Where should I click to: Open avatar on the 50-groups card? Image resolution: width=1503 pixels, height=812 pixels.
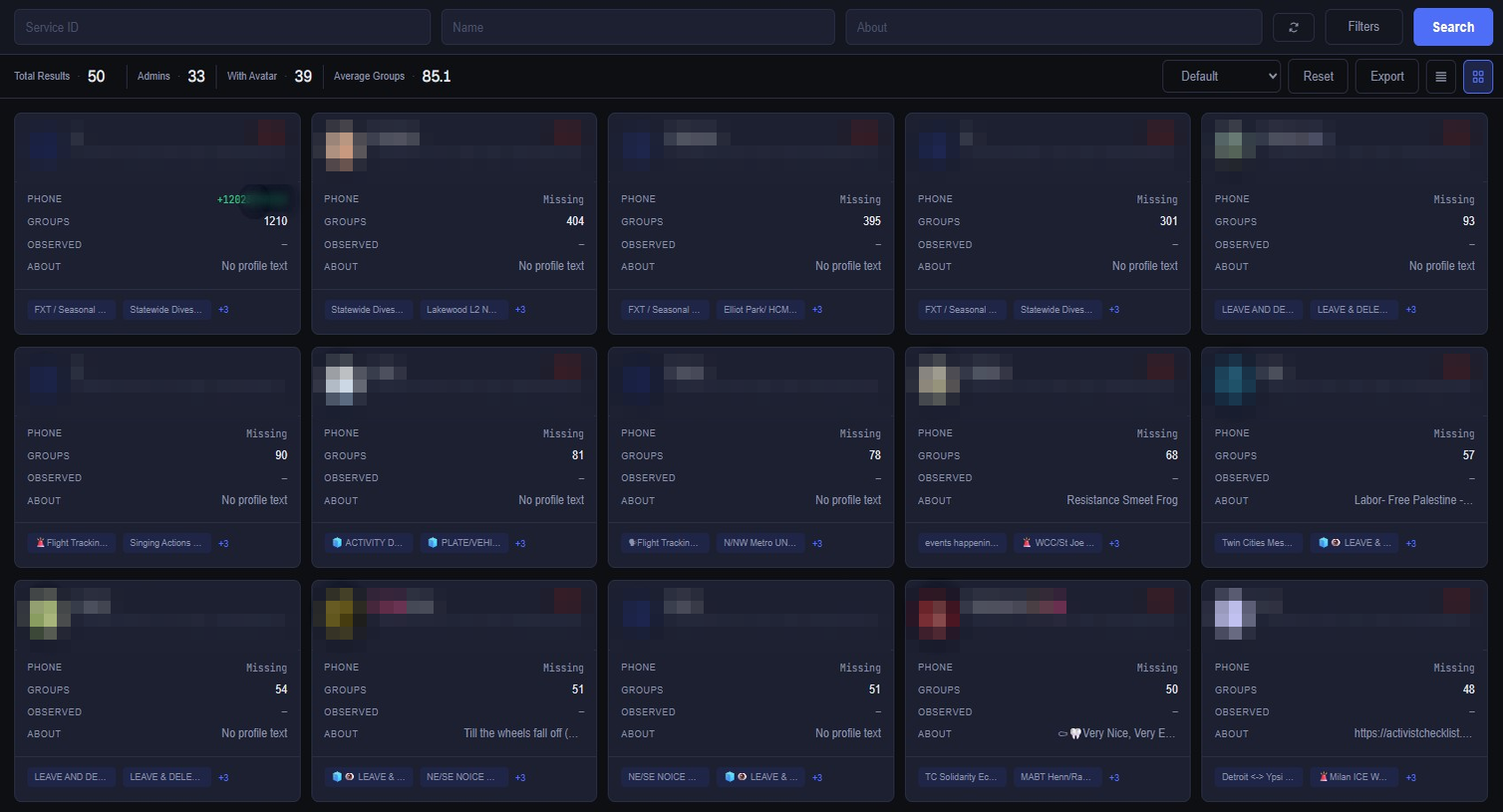(934, 614)
